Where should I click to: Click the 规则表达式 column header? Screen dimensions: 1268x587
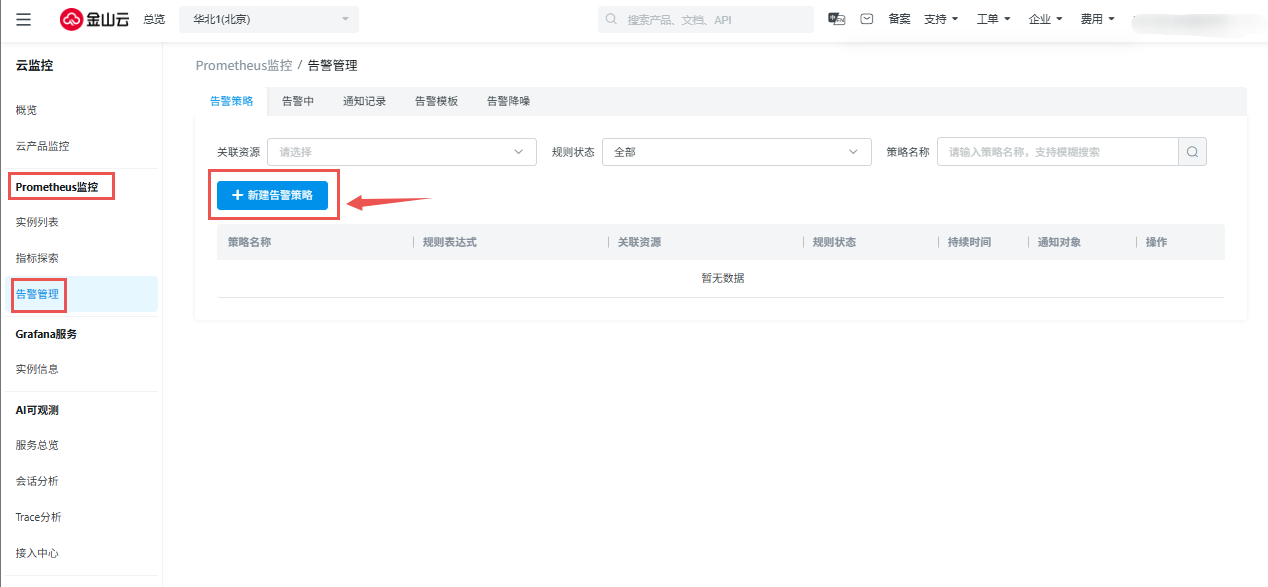(450, 242)
